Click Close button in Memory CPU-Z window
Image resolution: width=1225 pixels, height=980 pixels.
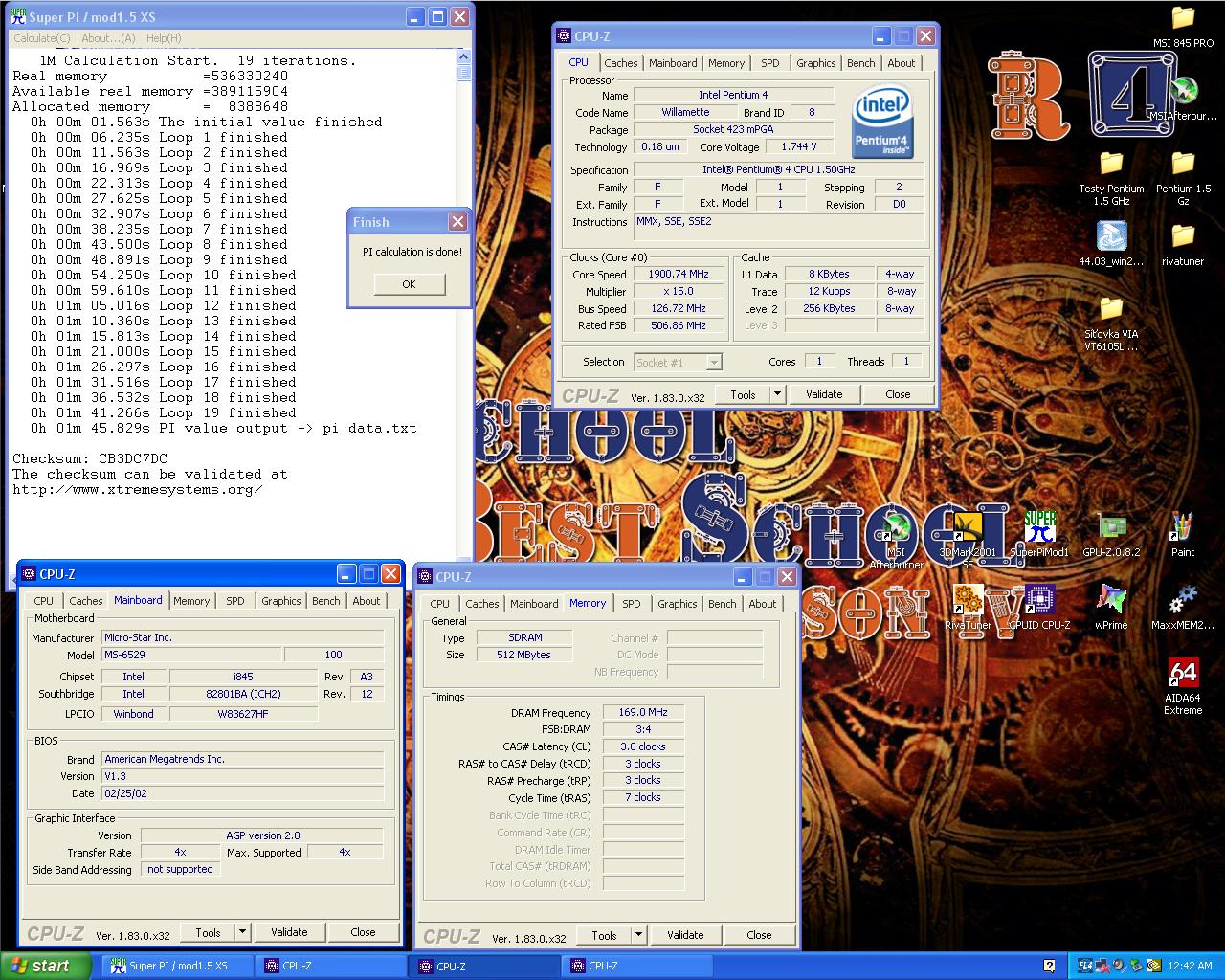pos(759,935)
